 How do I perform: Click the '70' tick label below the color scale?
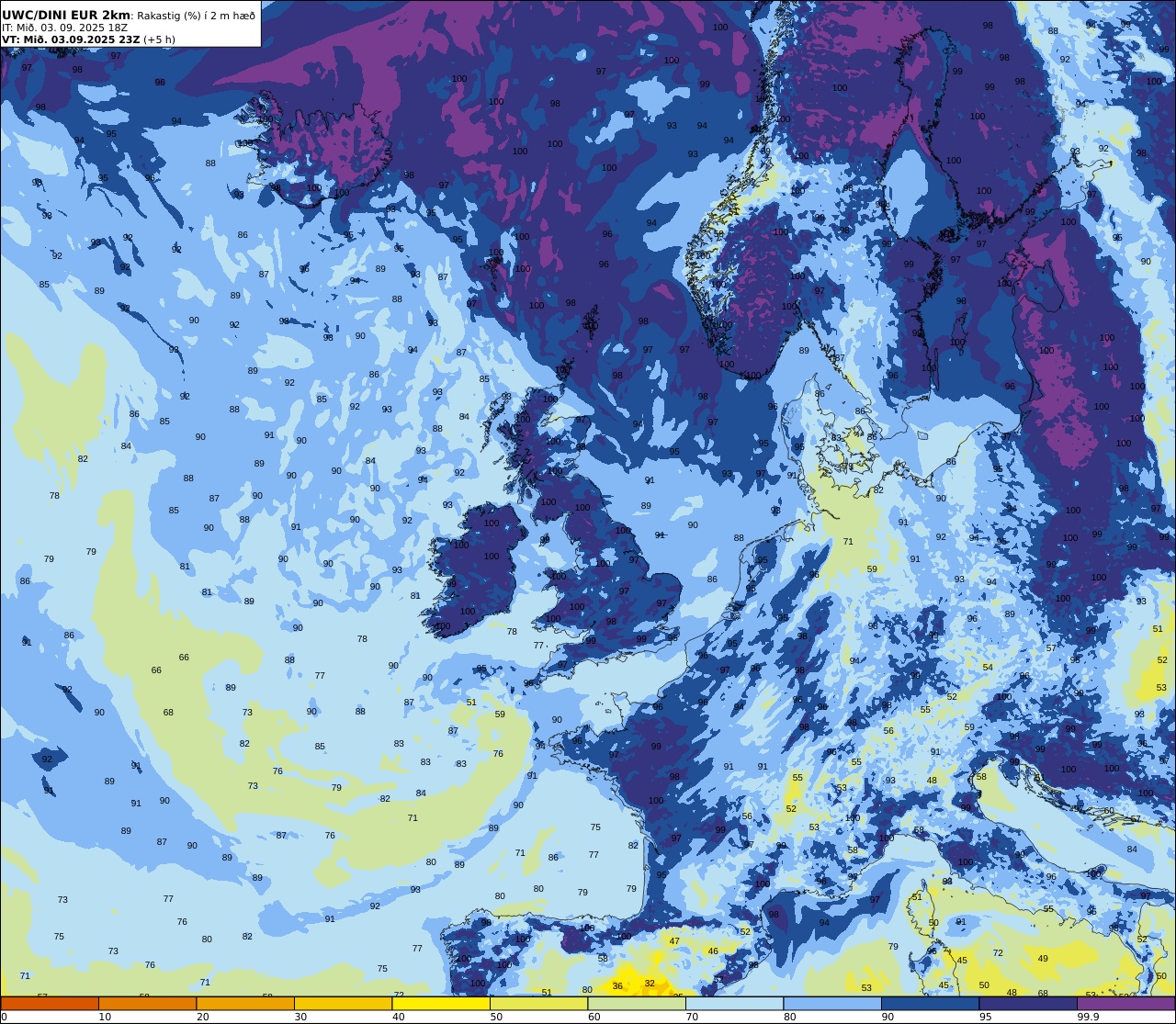pyautogui.click(x=693, y=1017)
